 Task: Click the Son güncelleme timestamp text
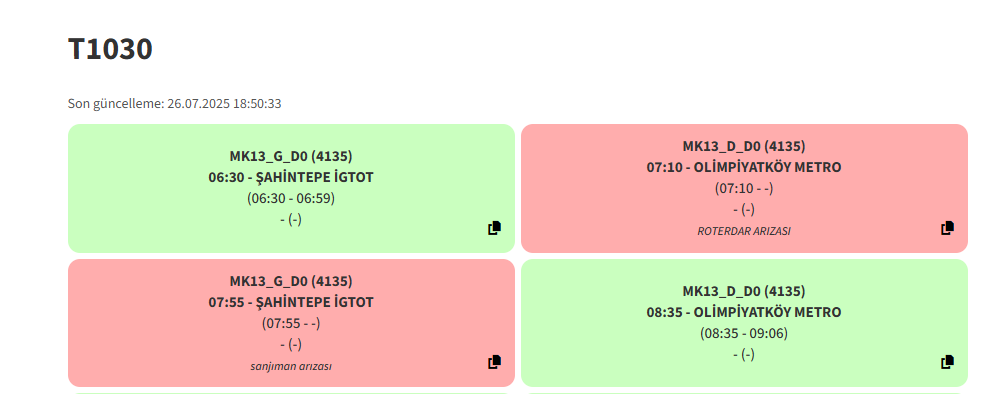[x=175, y=103]
